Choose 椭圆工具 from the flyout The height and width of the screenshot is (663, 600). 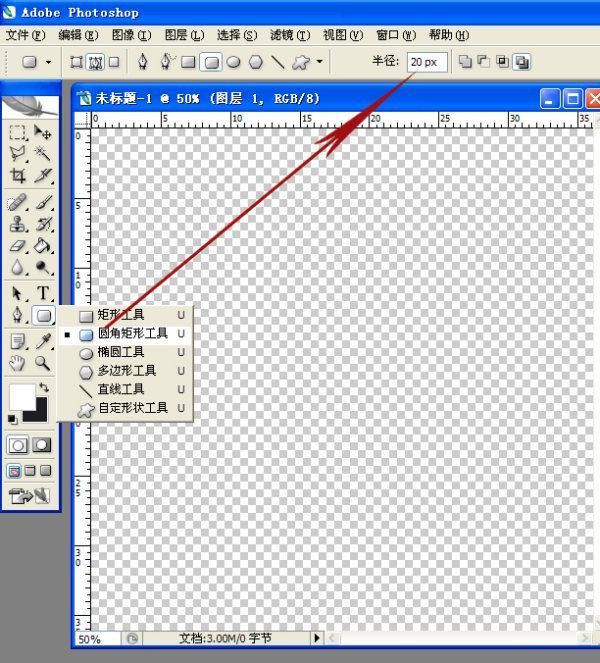(x=125, y=352)
